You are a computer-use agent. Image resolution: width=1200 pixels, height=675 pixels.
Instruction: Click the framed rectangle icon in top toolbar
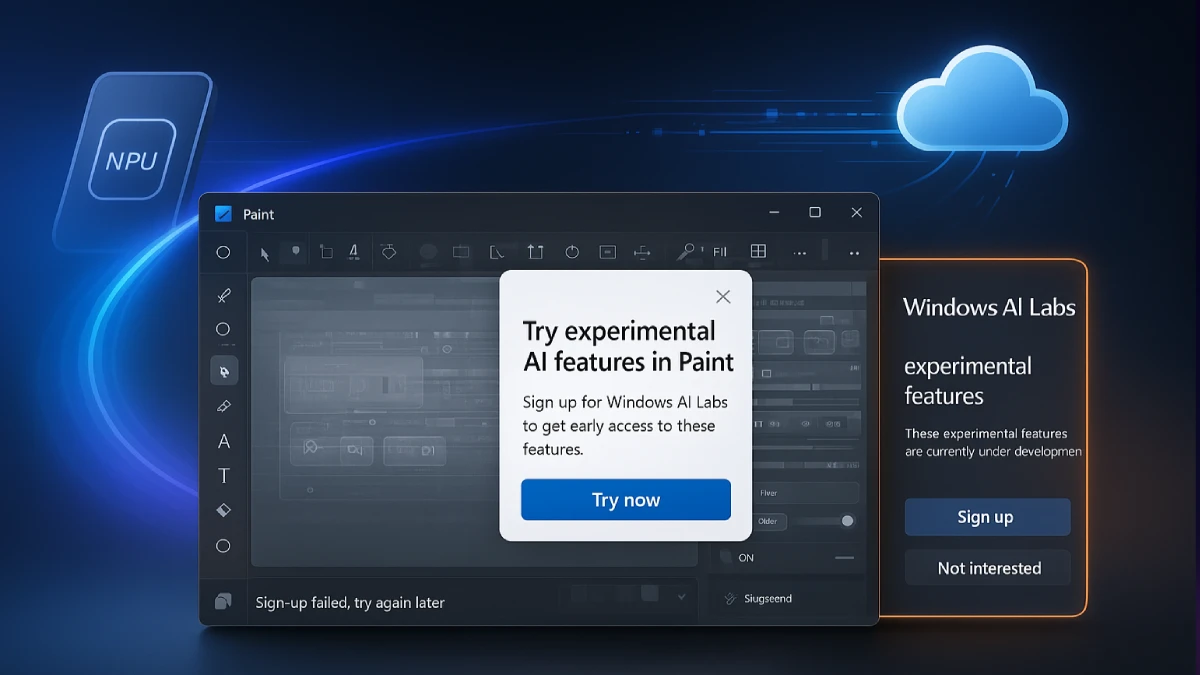(607, 252)
